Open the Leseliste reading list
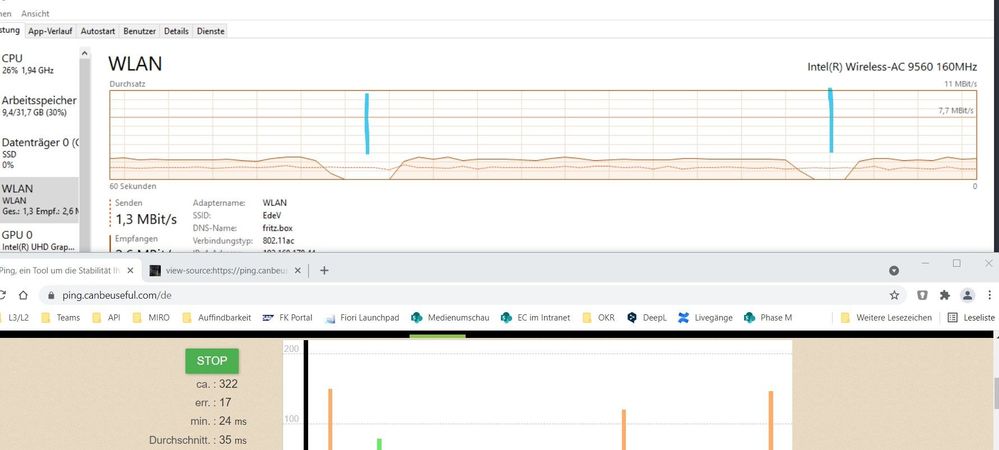Screen dimensions: 999x450 [x=971, y=317]
